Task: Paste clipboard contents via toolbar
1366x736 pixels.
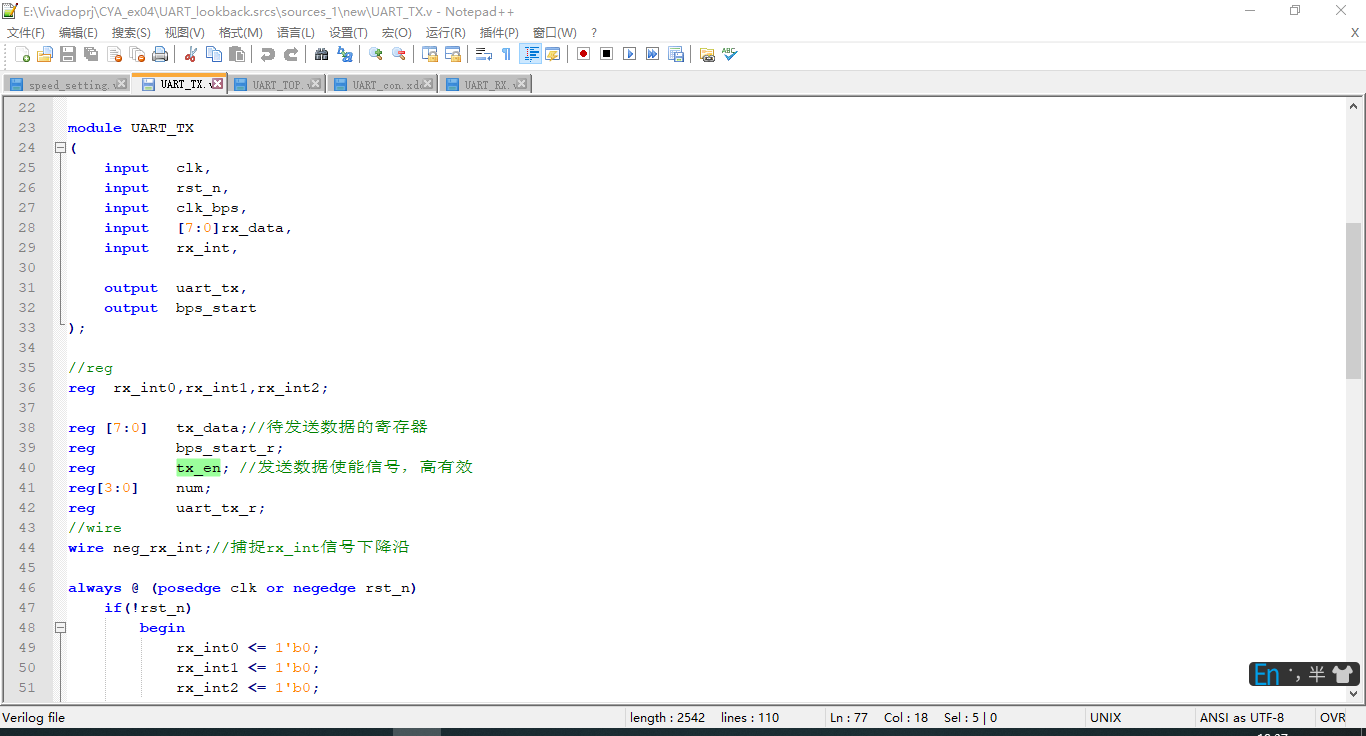Action: (236, 54)
